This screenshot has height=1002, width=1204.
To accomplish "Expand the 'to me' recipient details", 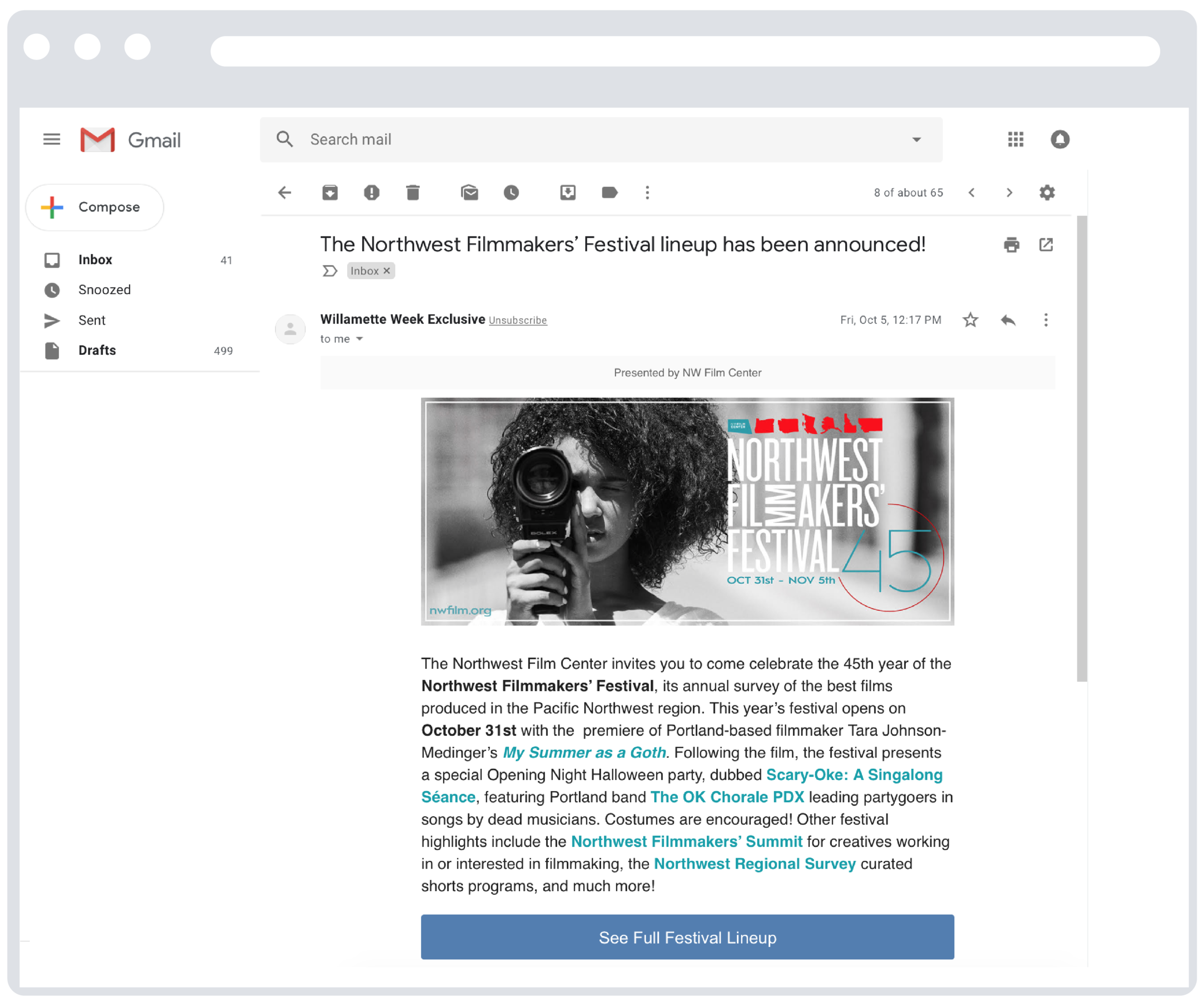I will (359, 339).
